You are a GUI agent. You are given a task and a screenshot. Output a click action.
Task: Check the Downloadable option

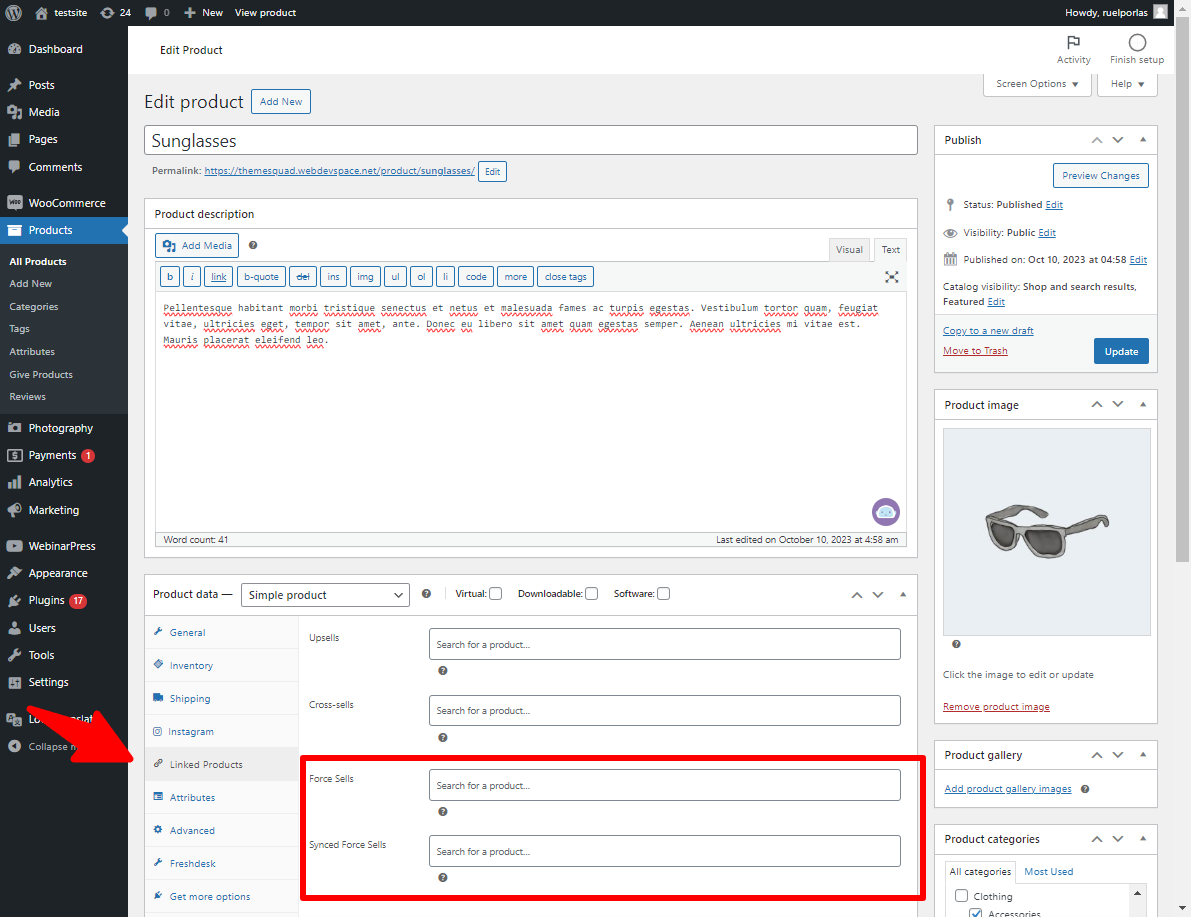click(x=591, y=593)
